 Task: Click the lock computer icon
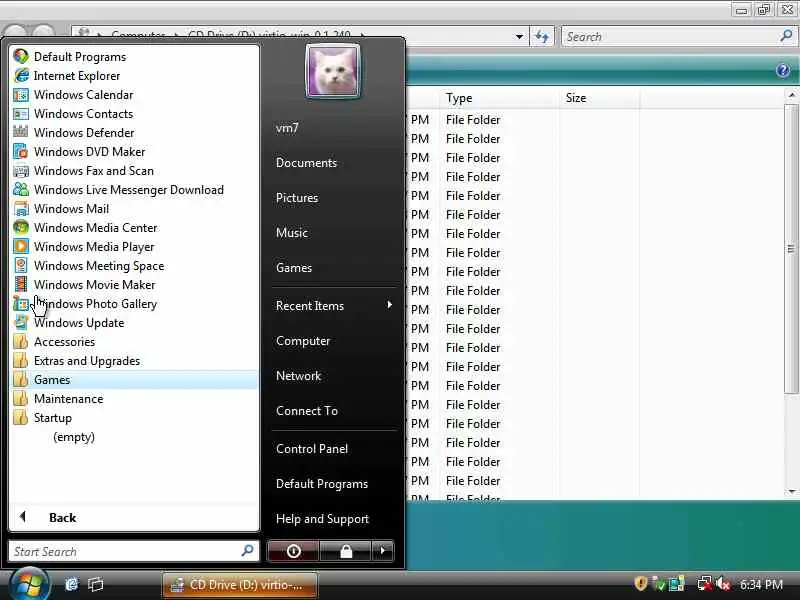point(346,551)
